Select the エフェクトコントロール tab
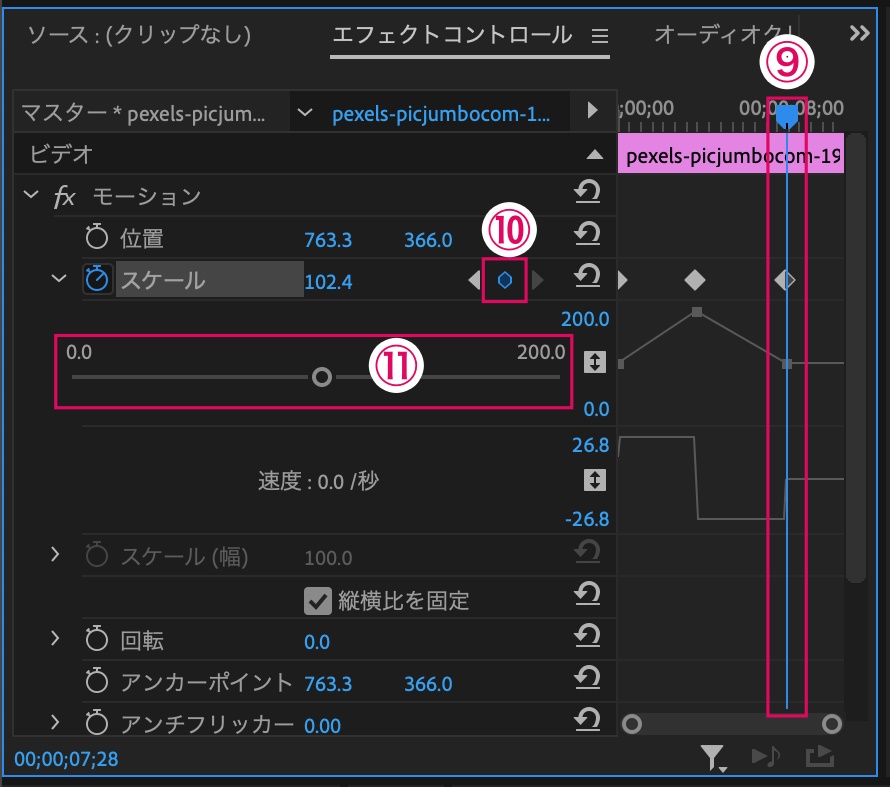 tap(452, 35)
